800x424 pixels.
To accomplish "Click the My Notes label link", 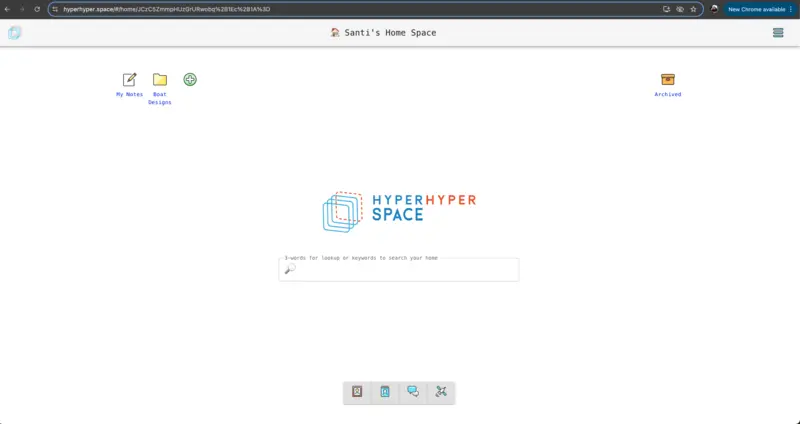I will tap(130, 94).
